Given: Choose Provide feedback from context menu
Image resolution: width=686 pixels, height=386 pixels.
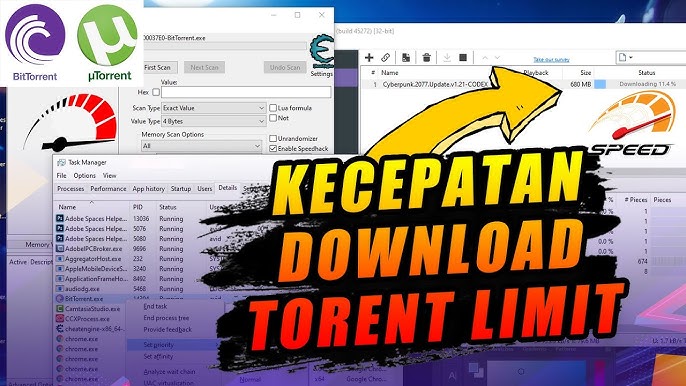Looking at the screenshot, I should 168,330.
